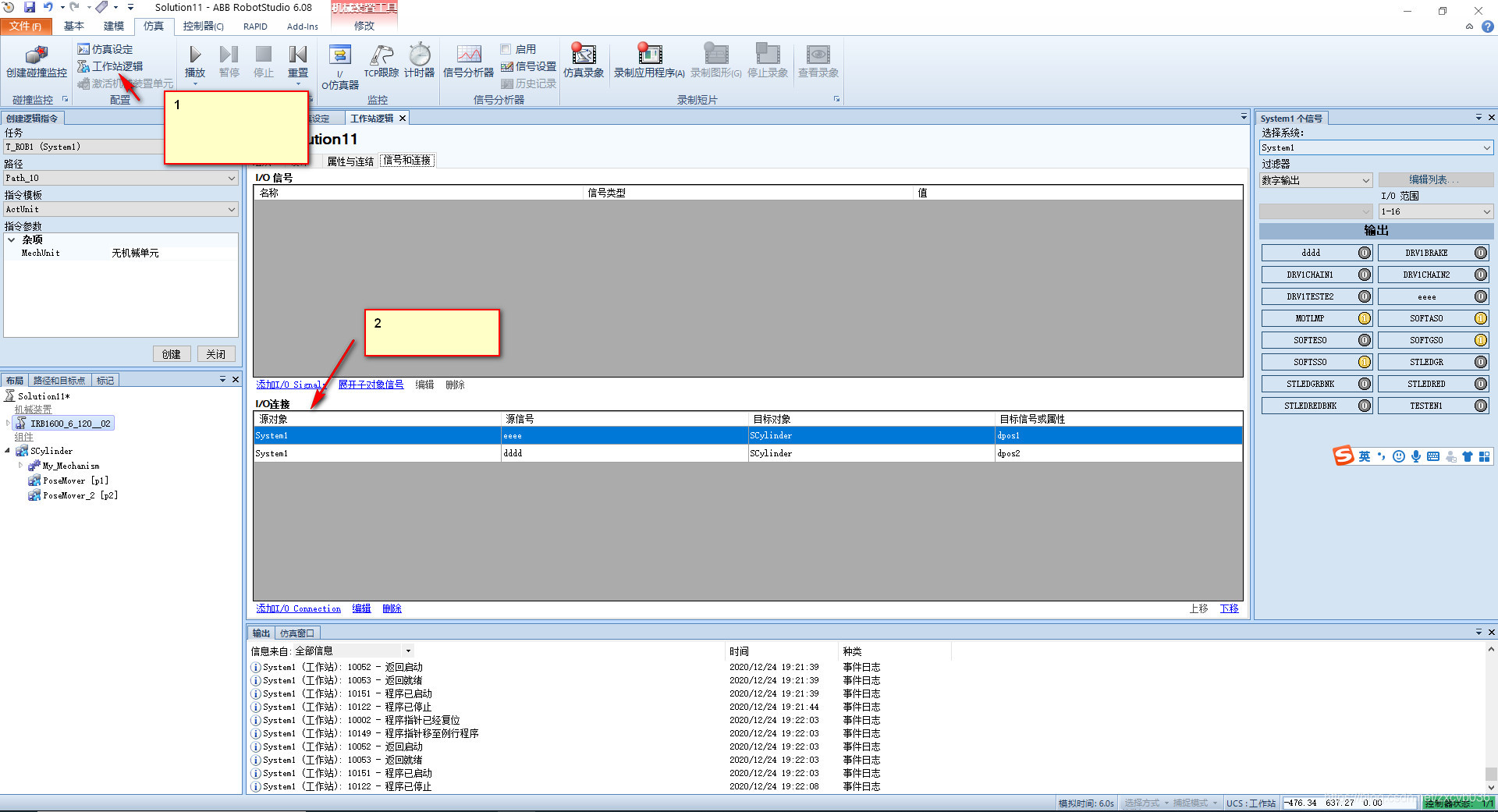The width and height of the screenshot is (1498, 812).
Task: Open the I/O Simulator tool
Action: [340, 67]
